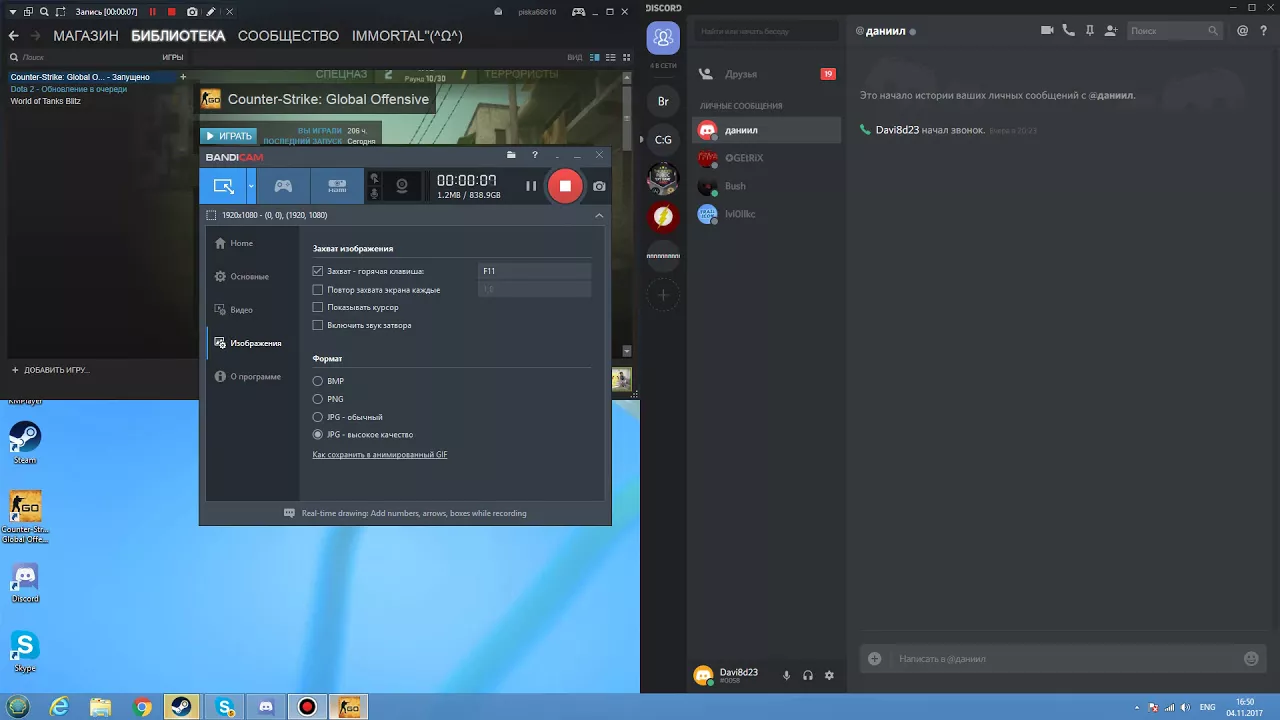Open magnifier icon in top recording bar
The height and width of the screenshot is (720, 1280).
tap(45, 12)
